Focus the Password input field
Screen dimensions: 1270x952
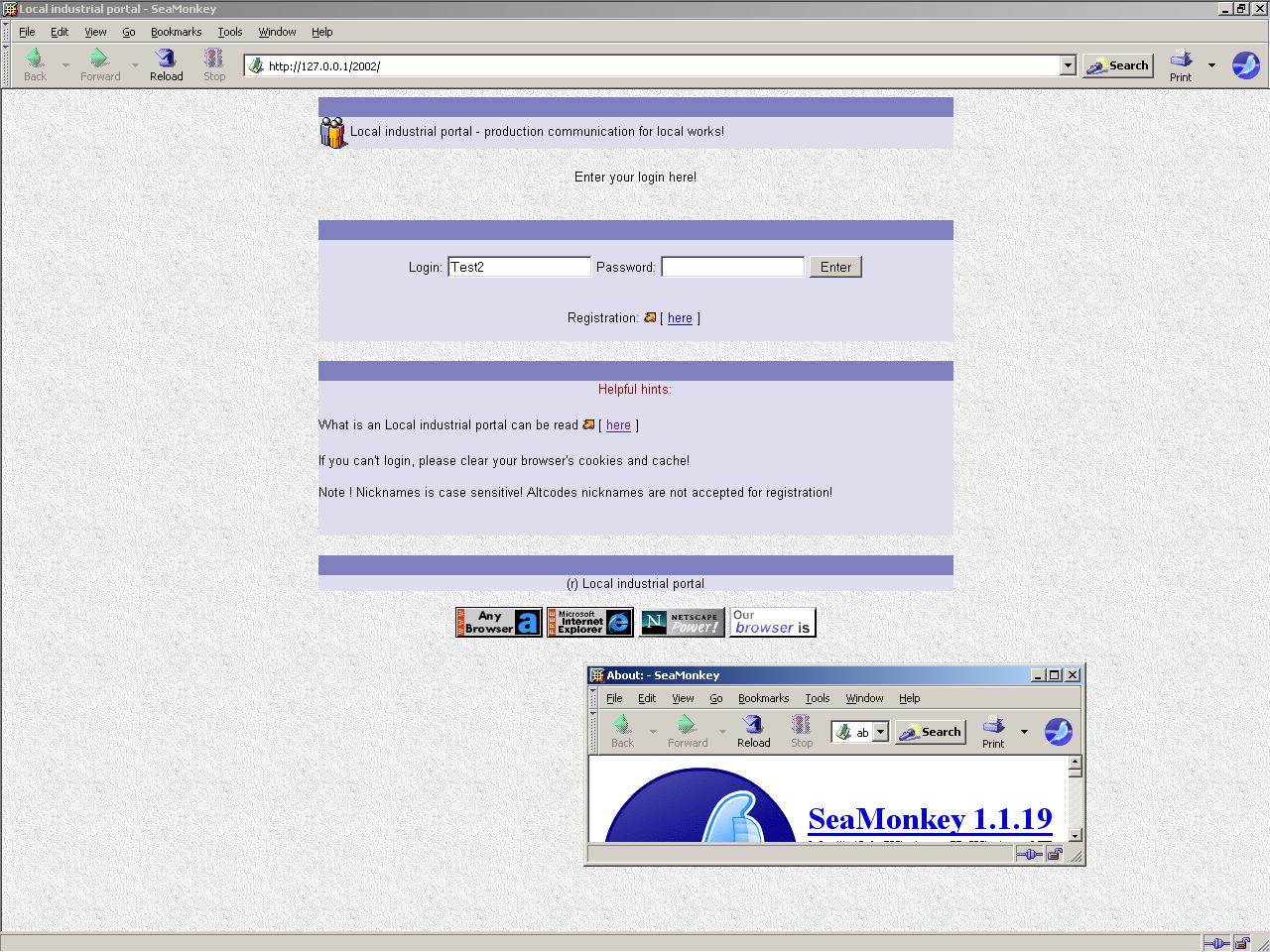pyautogui.click(x=732, y=267)
